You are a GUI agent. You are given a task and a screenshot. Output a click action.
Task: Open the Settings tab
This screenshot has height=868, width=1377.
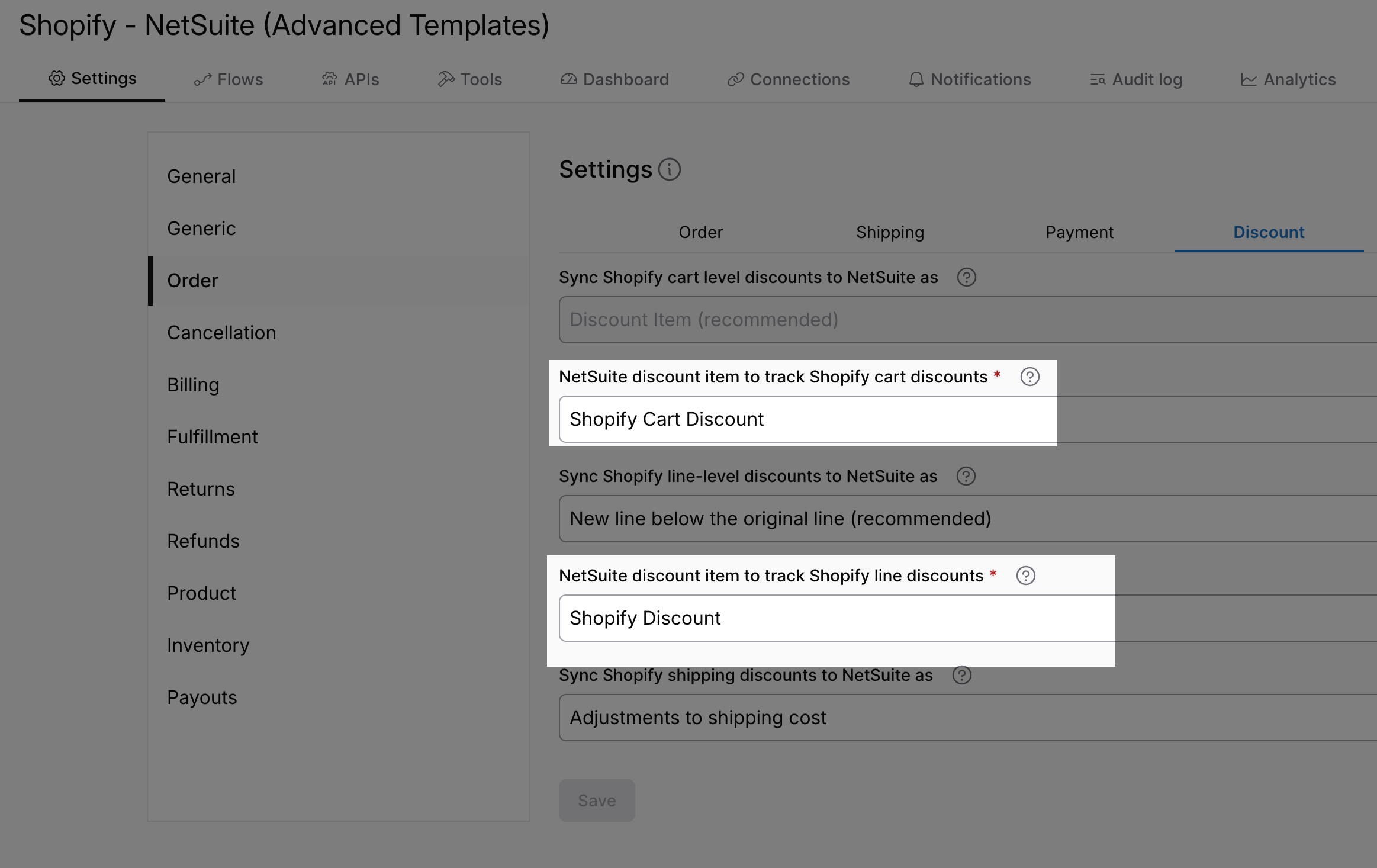[92, 79]
